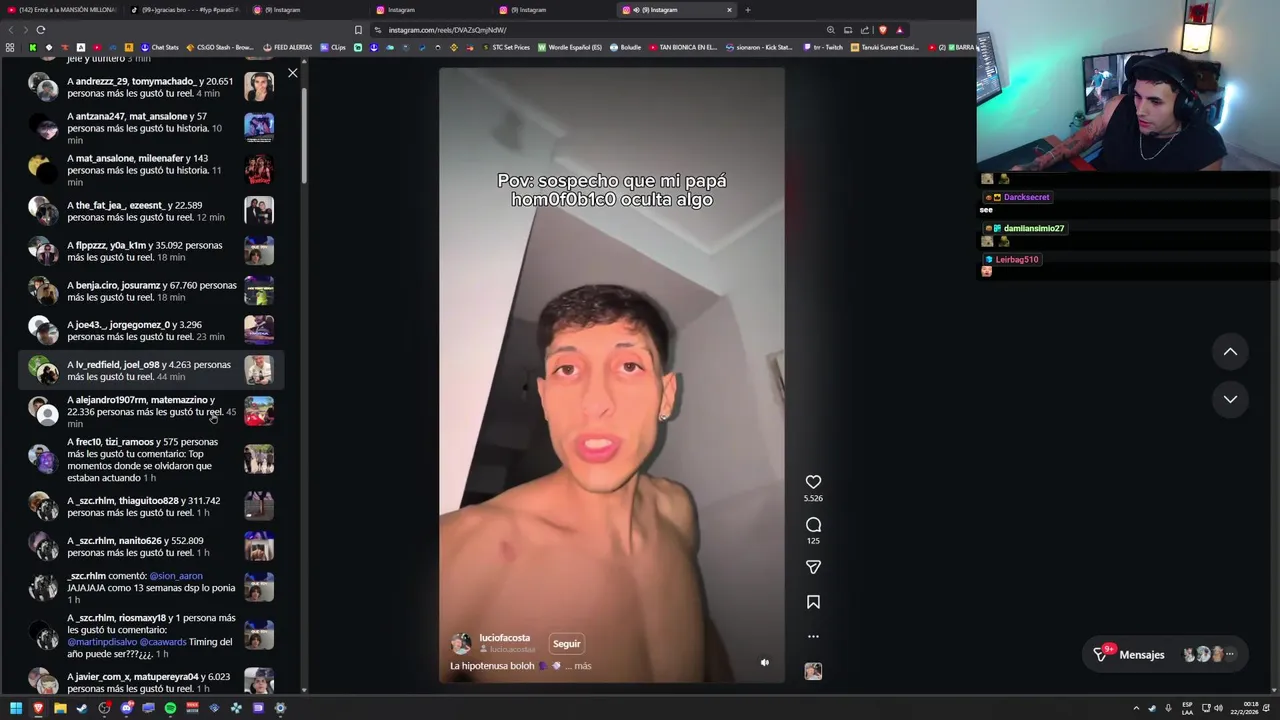Screen dimensions: 1280x720
Task: Open reel thumbnail beside lv_redfield notification
Action: tap(259, 370)
